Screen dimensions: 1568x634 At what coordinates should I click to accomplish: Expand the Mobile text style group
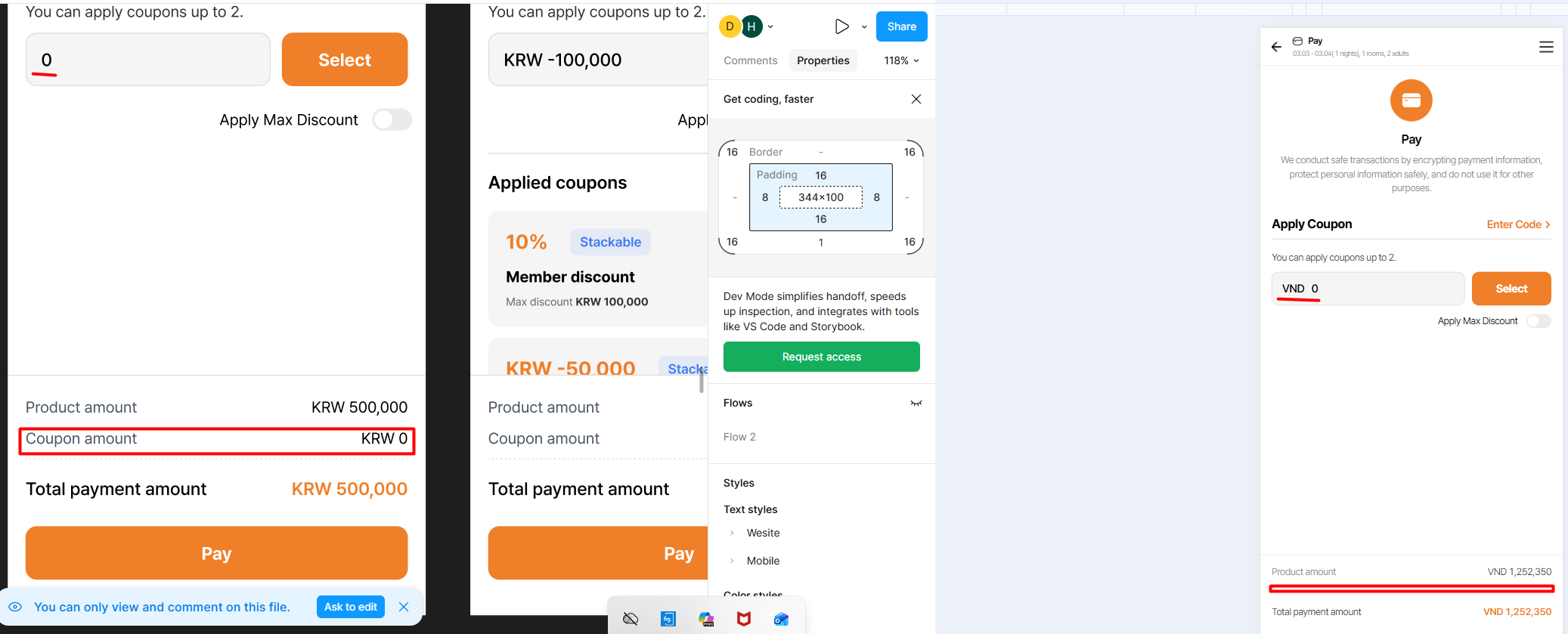[732, 561]
